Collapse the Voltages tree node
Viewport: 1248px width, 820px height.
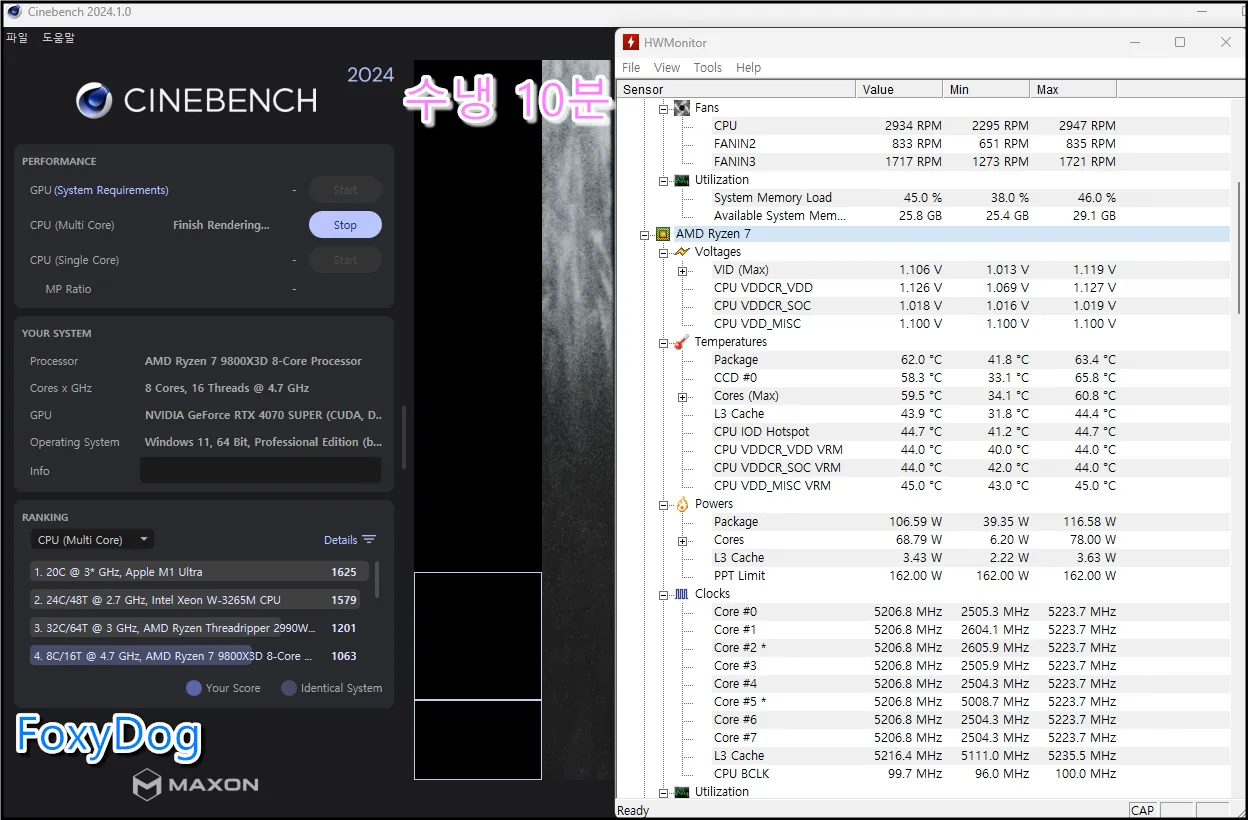pyautogui.click(x=663, y=252)
